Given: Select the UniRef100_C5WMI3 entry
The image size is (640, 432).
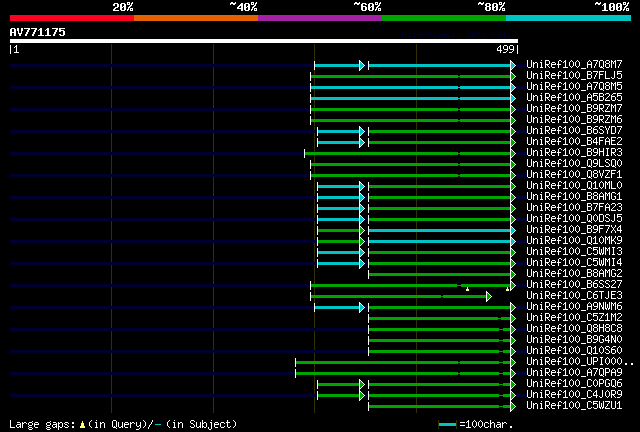Looking at the screenshot, I should 574,252.
